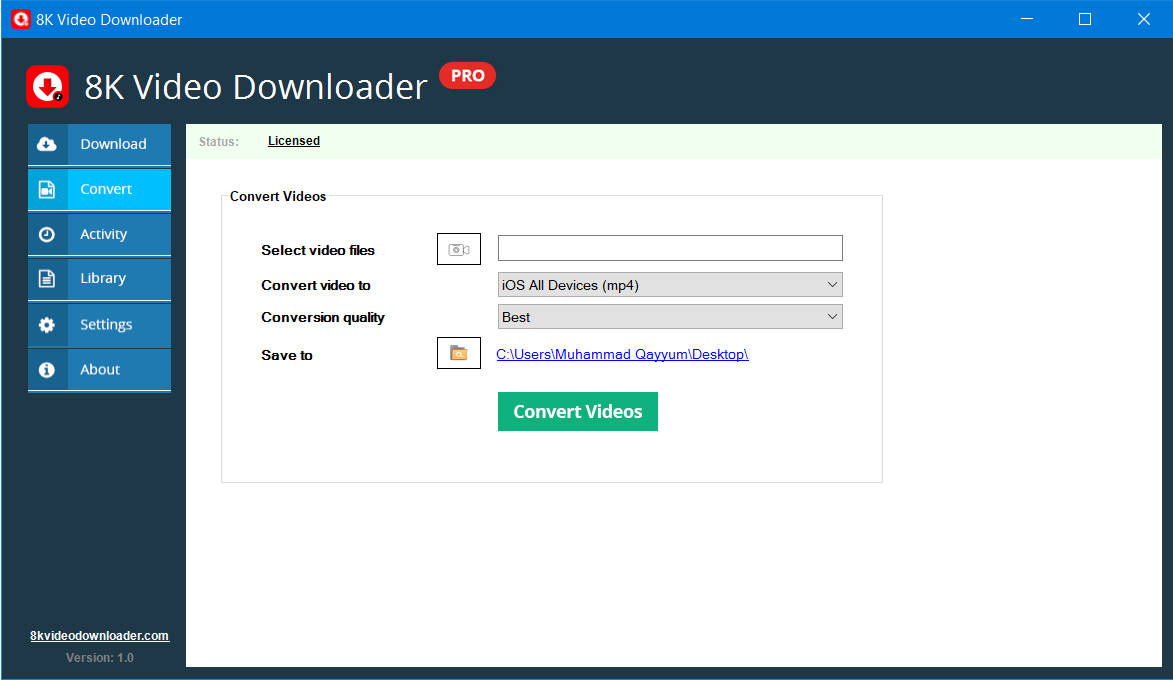Image resolution: width=1173 pixels, height=680 pixels.
Task: Click the Convert file icon in sidebar
Action: point(46,189)
